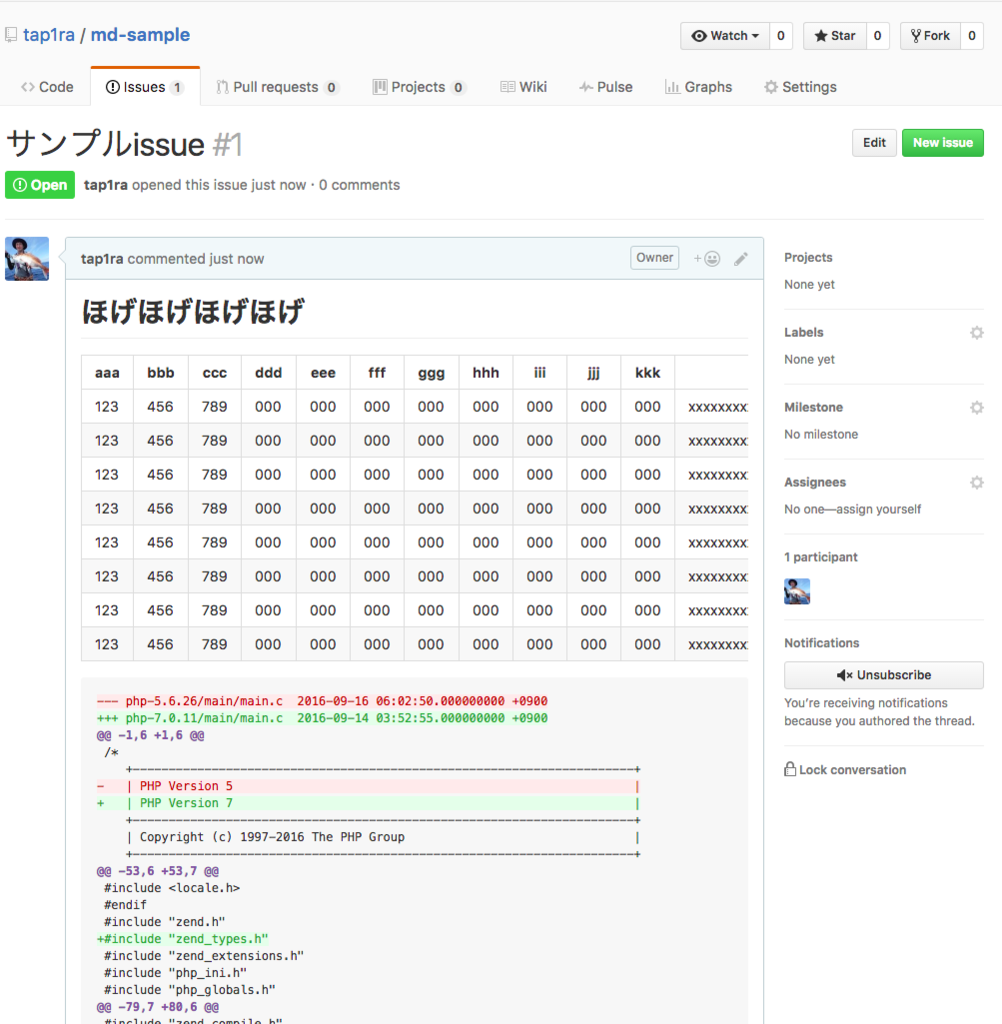The image size is (1002, 1024).
Task: Open the Assignees gear settings
Action: point(977,483)
